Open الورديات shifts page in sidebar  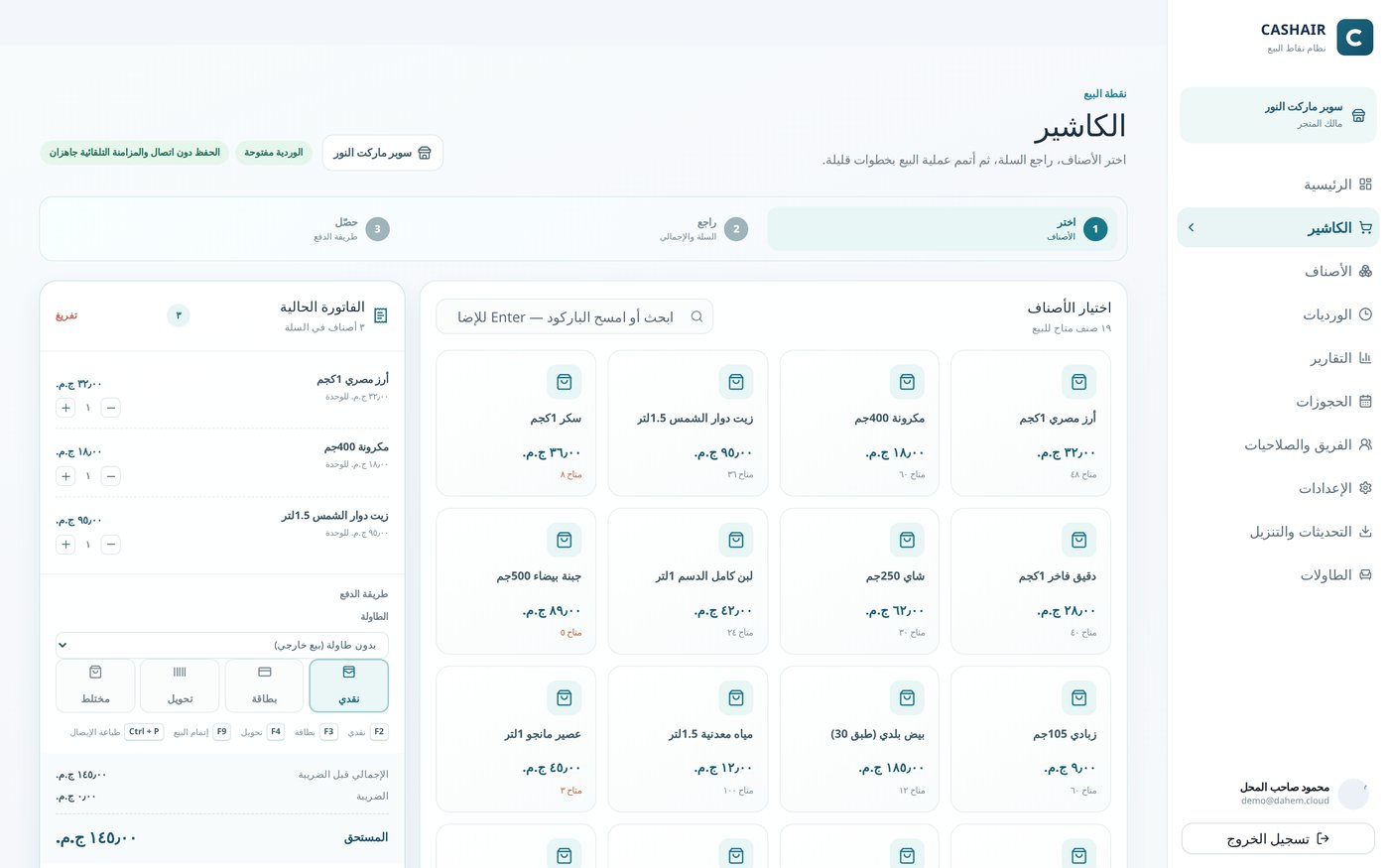pos(1278,314)
